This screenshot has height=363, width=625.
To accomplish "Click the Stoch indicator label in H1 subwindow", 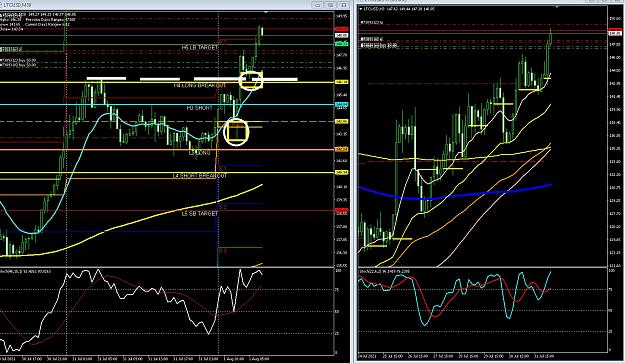I will point(385,272).
